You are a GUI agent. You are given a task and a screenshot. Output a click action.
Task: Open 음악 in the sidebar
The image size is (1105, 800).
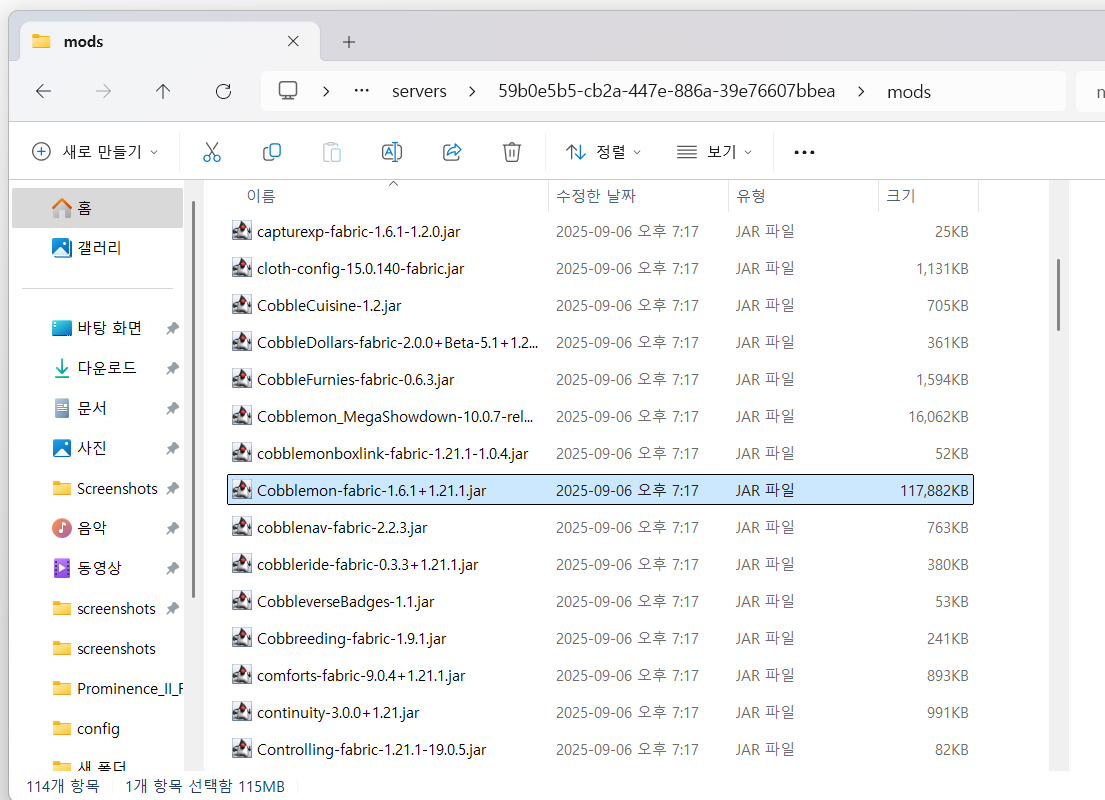click(x=97, y=528)
